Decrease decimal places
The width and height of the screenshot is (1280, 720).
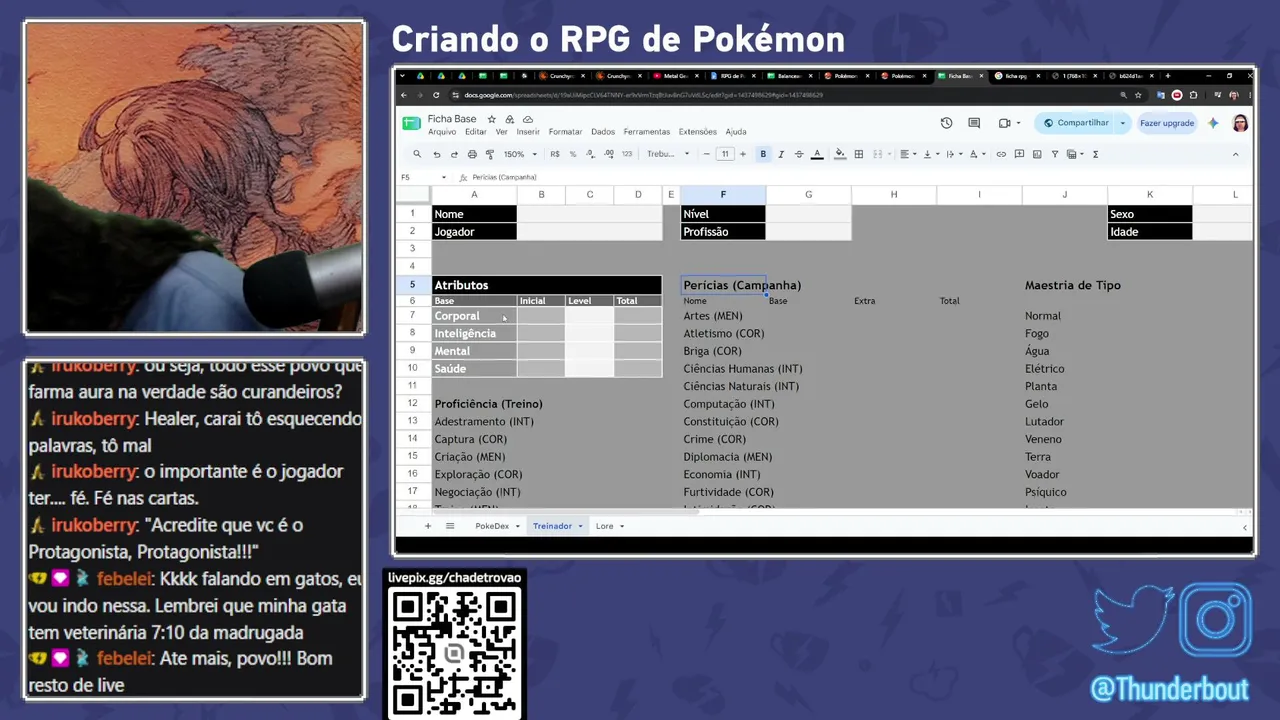click(x=591, y=154)
